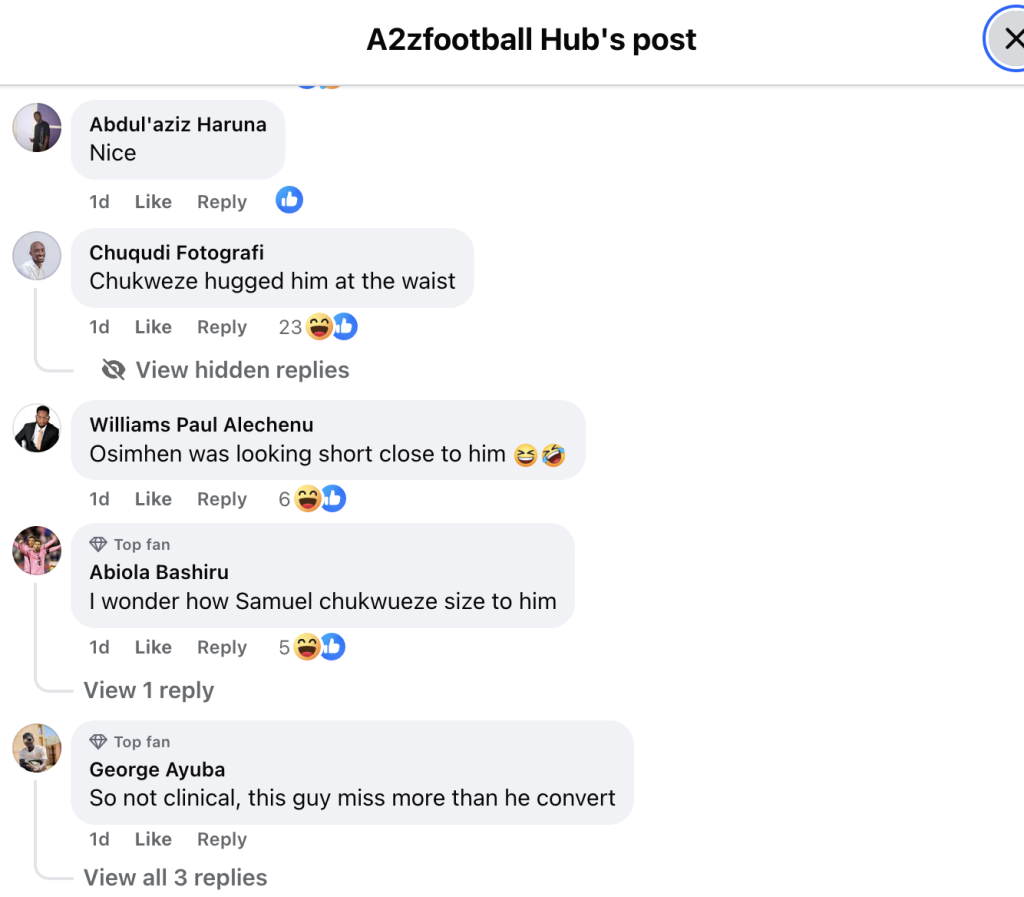
Task: Like George Ayuba's comment
Action: pos(153,840)
